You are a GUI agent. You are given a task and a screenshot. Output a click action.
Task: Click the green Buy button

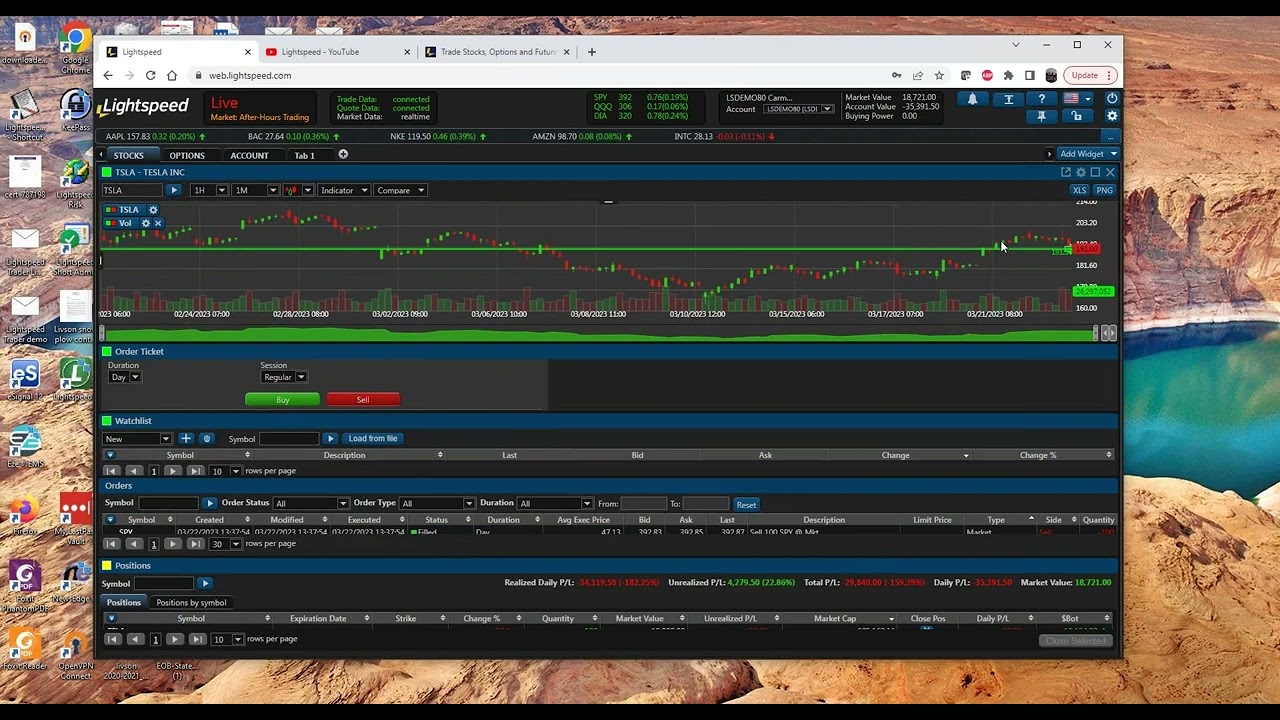pyautogui.click(x=283, y=400)
